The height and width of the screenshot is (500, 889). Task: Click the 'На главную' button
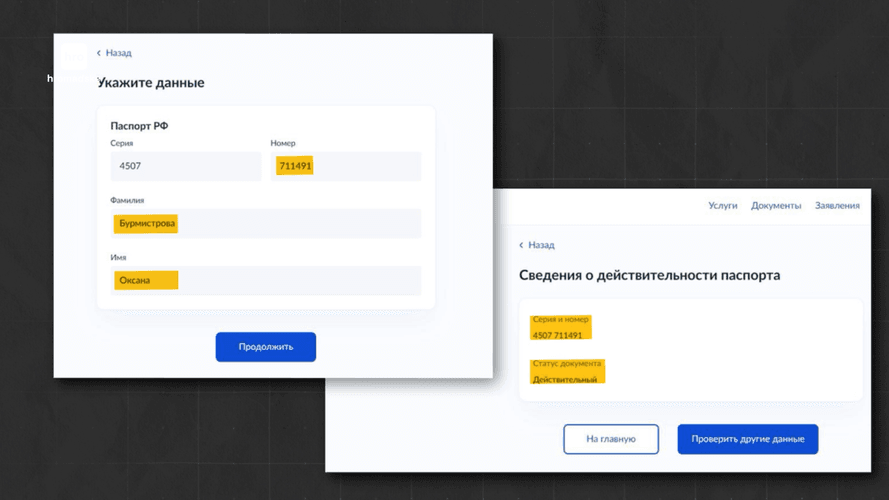point(611,439)
